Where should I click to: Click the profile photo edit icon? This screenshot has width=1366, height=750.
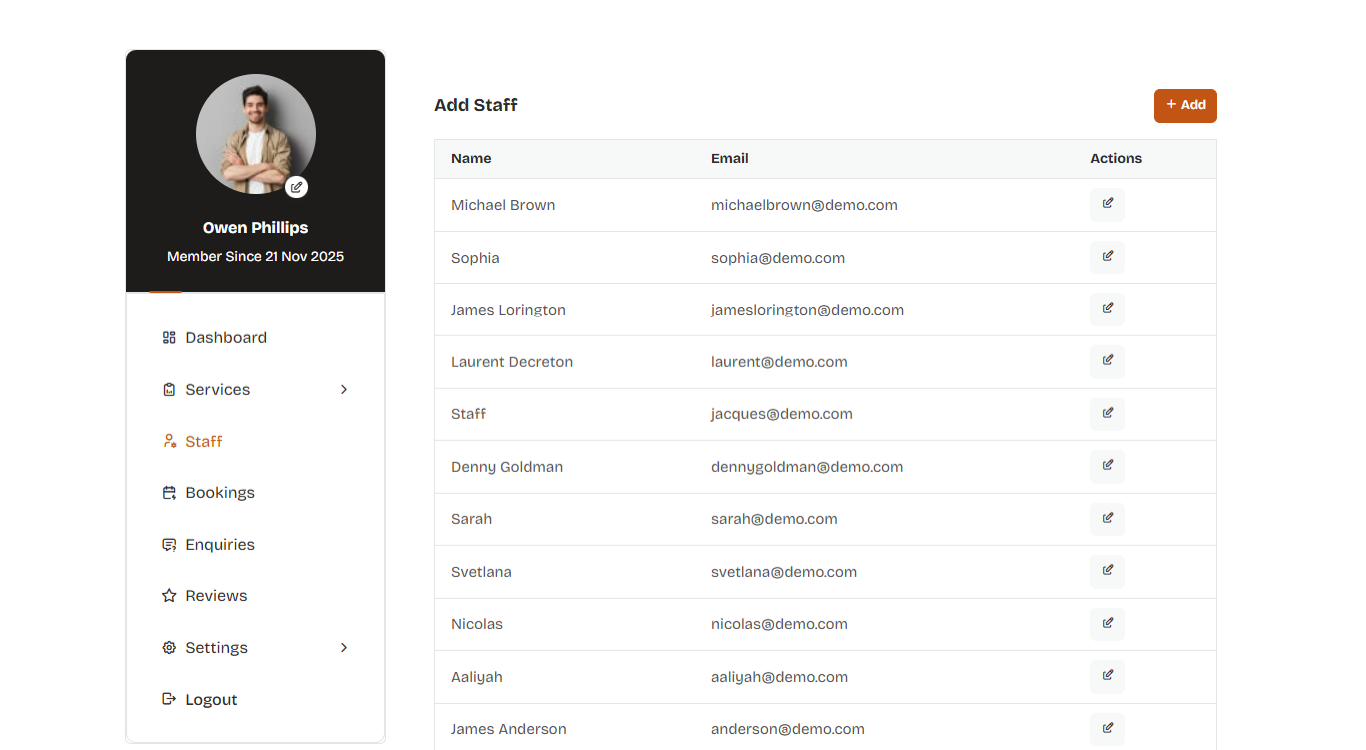(x=296, y=187)
